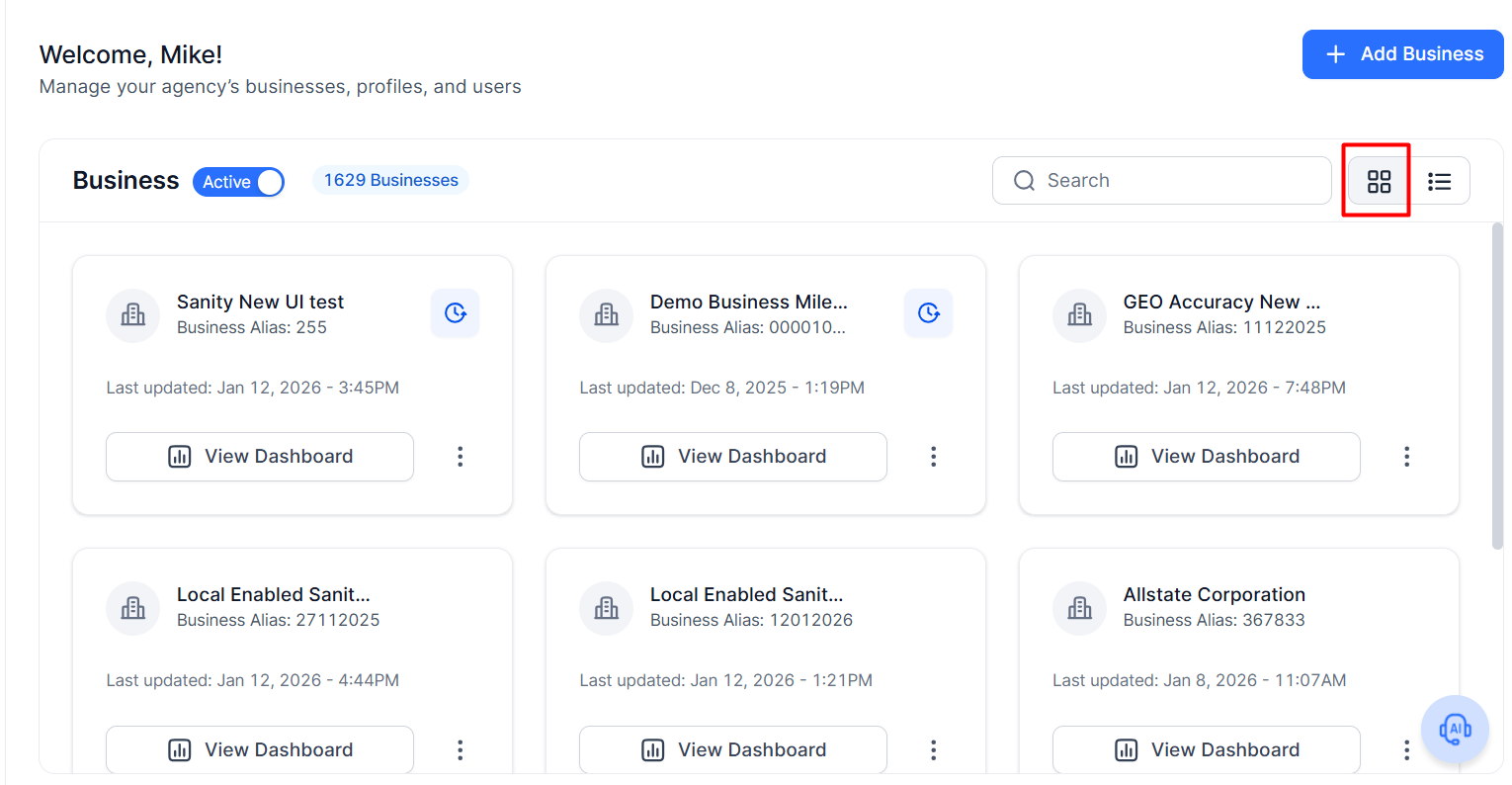View Dashboard for Allstate Corporation
This screenshot has height=785, width=1512.
1207,749
